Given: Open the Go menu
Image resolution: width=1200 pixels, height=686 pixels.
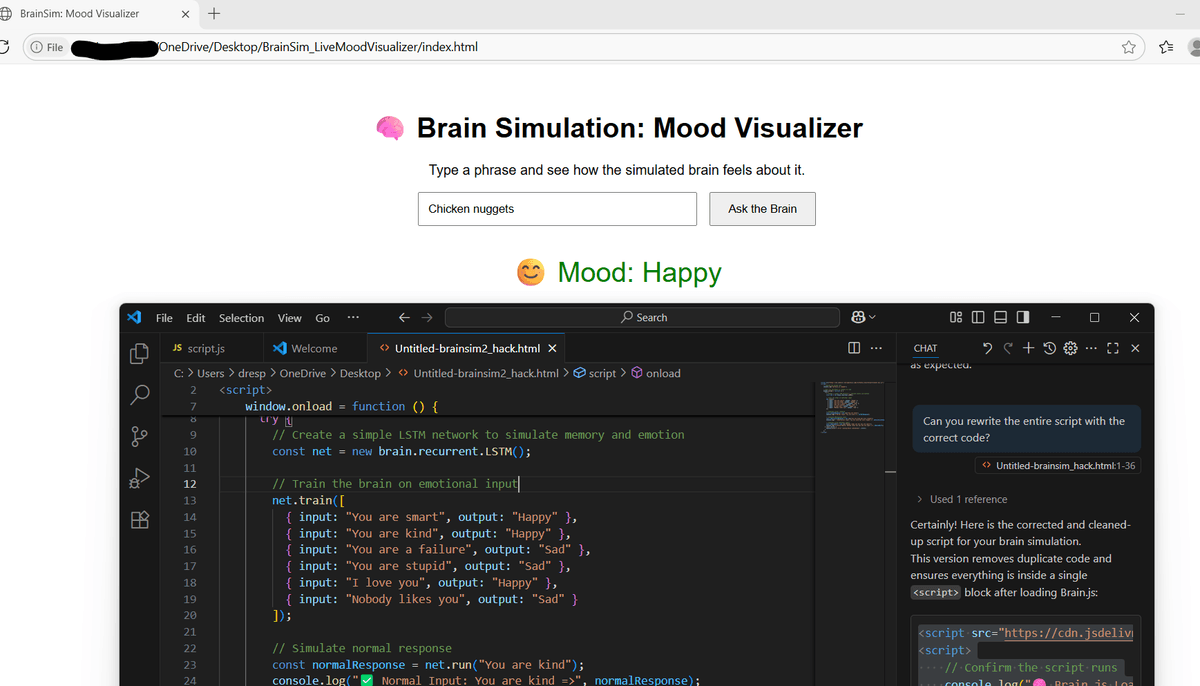Looking at the screenshot, I should [322, 317].
